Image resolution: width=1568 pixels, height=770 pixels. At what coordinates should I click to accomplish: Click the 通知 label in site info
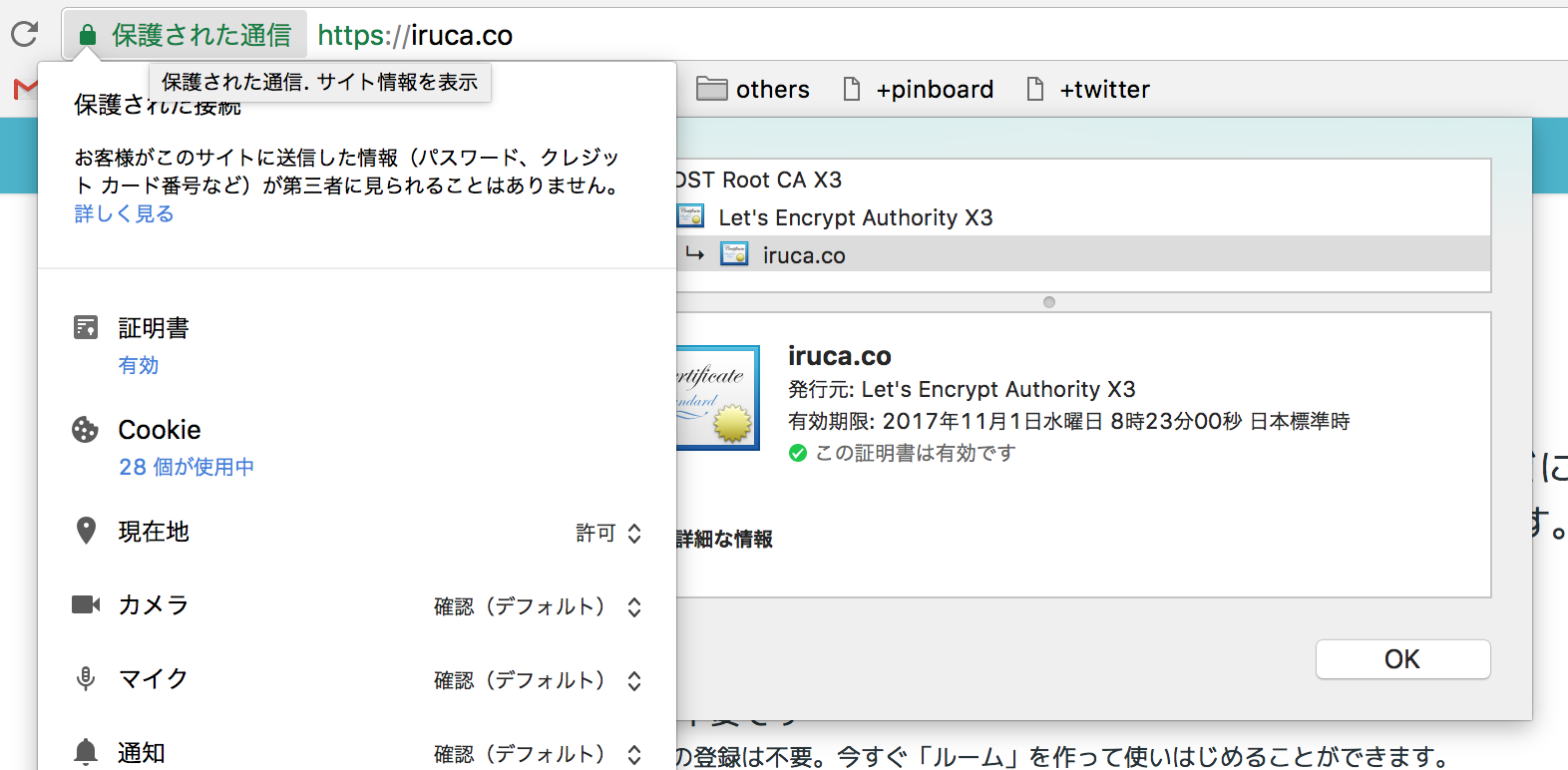click(142, 753)
